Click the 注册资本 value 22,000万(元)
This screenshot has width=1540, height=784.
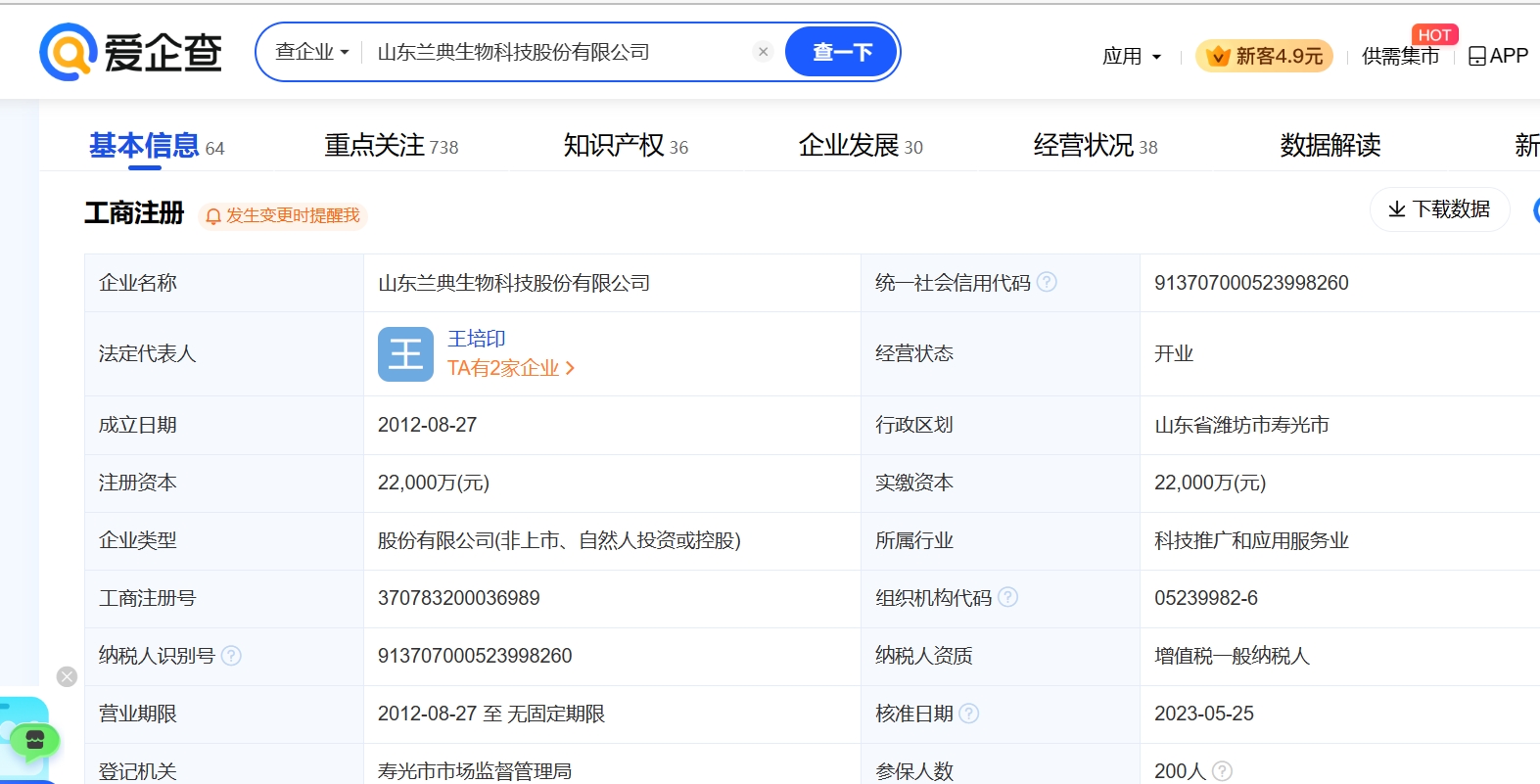[x=434, y=483]
